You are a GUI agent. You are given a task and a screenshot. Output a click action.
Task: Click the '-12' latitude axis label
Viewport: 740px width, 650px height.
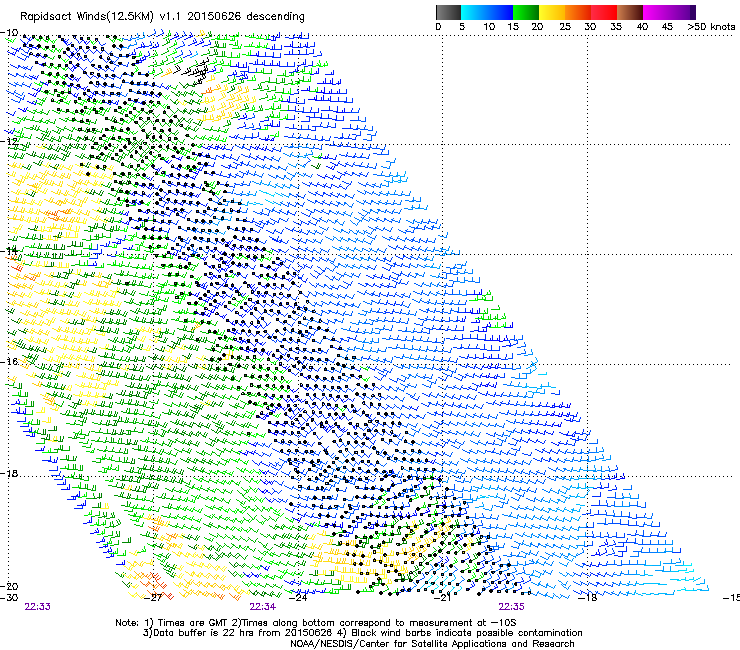click(x=9, y=142)
